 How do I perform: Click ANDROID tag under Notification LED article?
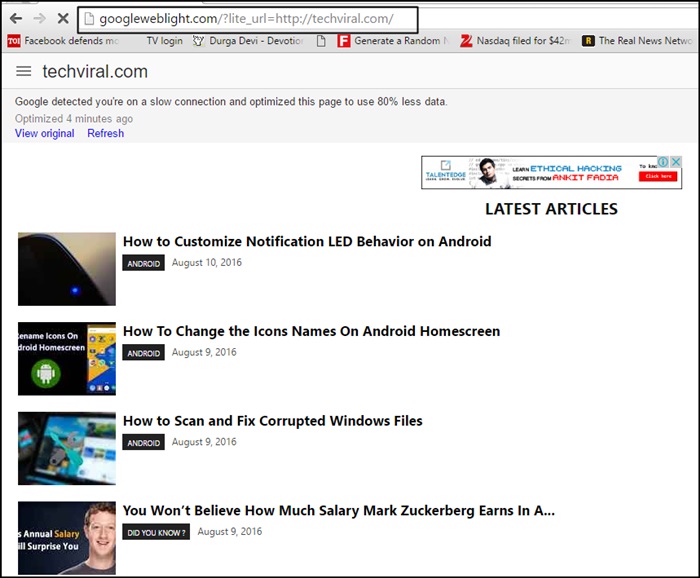(x=144, y=263)
